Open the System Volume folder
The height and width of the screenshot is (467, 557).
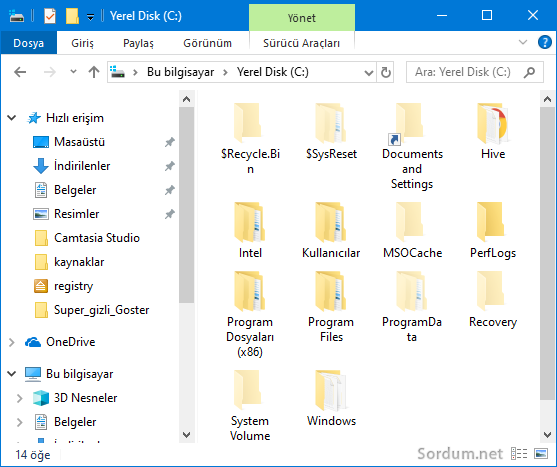pos(250,405)
